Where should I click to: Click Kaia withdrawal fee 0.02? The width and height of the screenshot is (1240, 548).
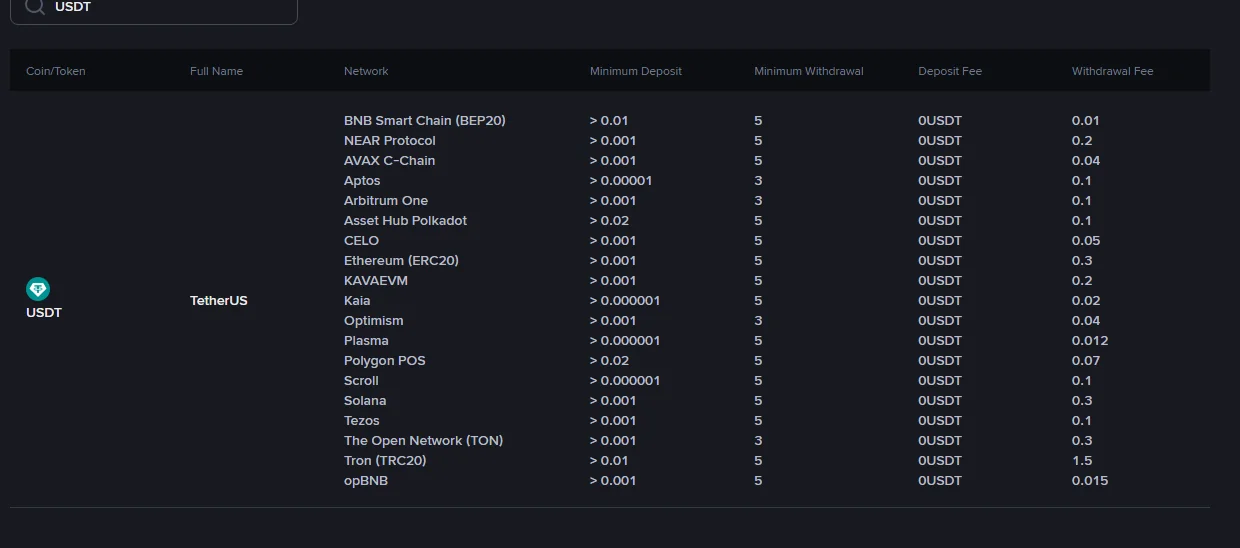pyautogui.click(x=1086, y=300)
